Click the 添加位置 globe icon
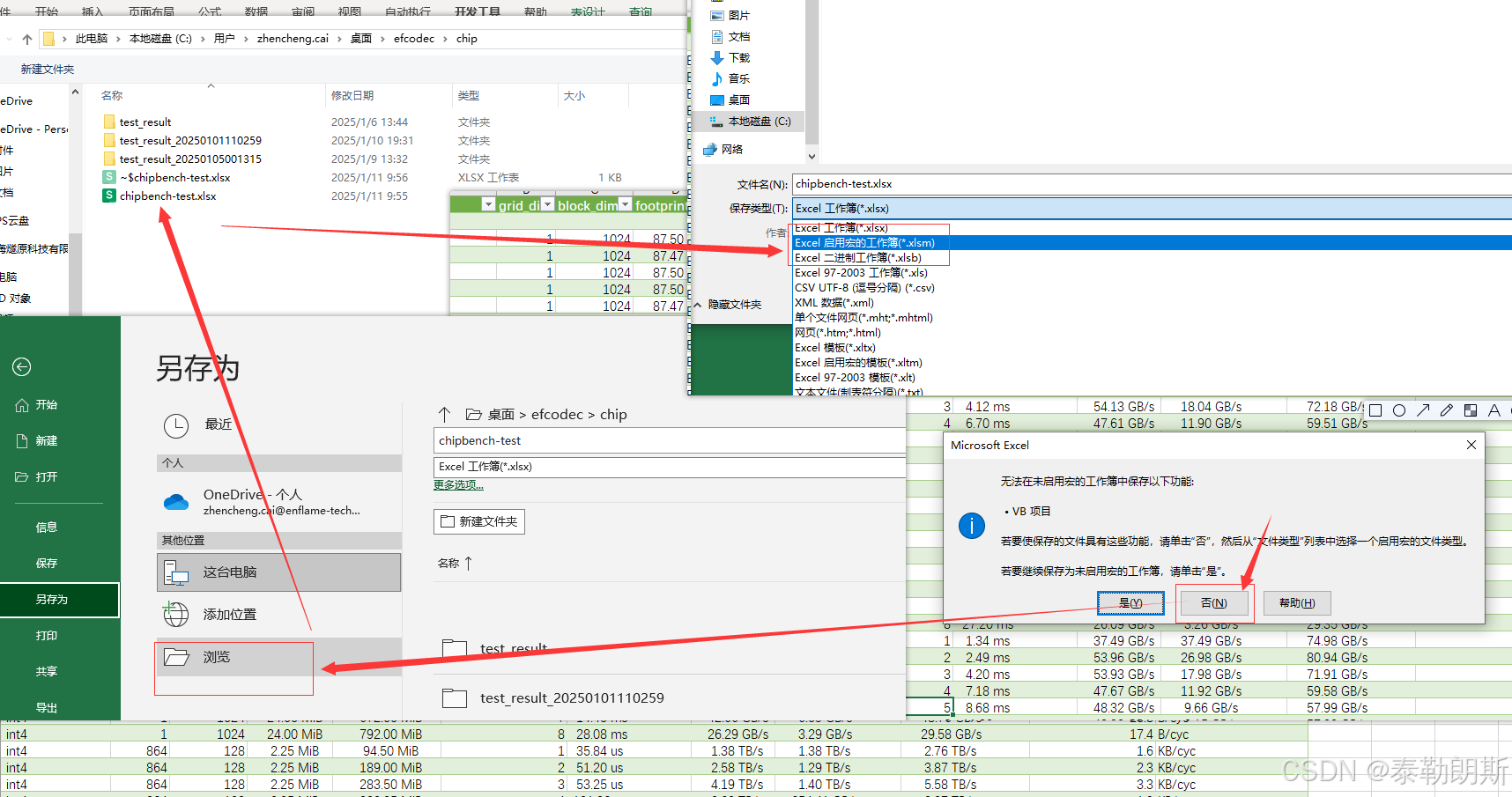The height and width of the screenshot is (797, 1512). [176, 615]
